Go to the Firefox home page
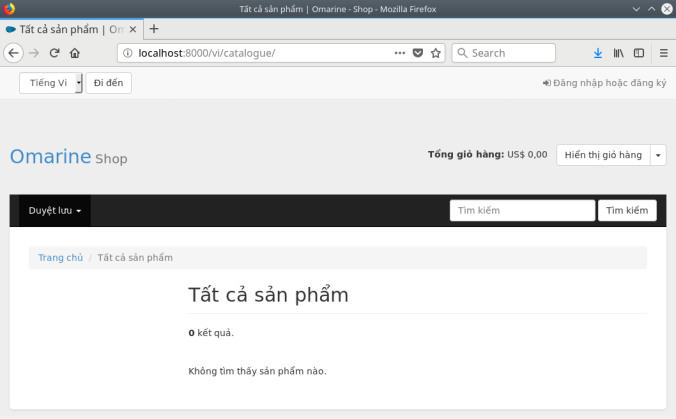 coord(75,53)
